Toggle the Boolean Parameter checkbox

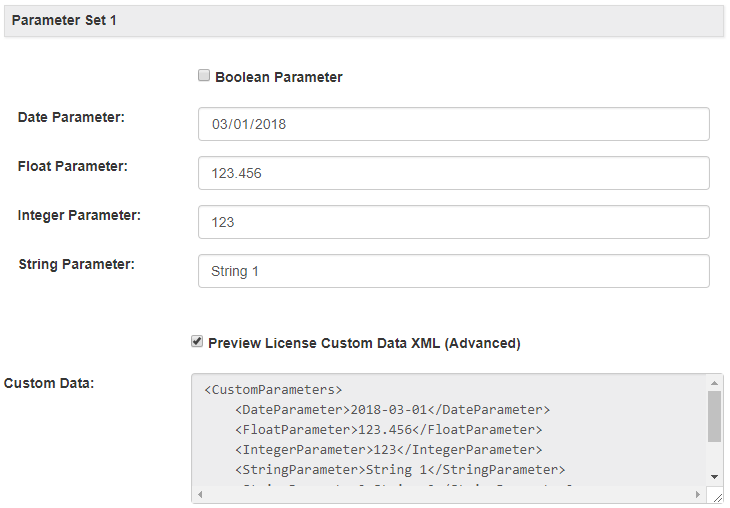[x=204, y=76]
